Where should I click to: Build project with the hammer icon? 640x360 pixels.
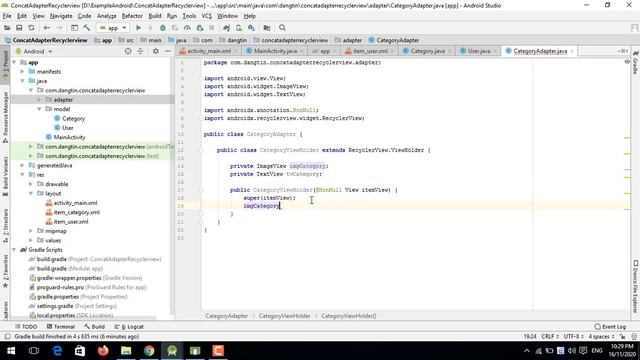point(87,28)
